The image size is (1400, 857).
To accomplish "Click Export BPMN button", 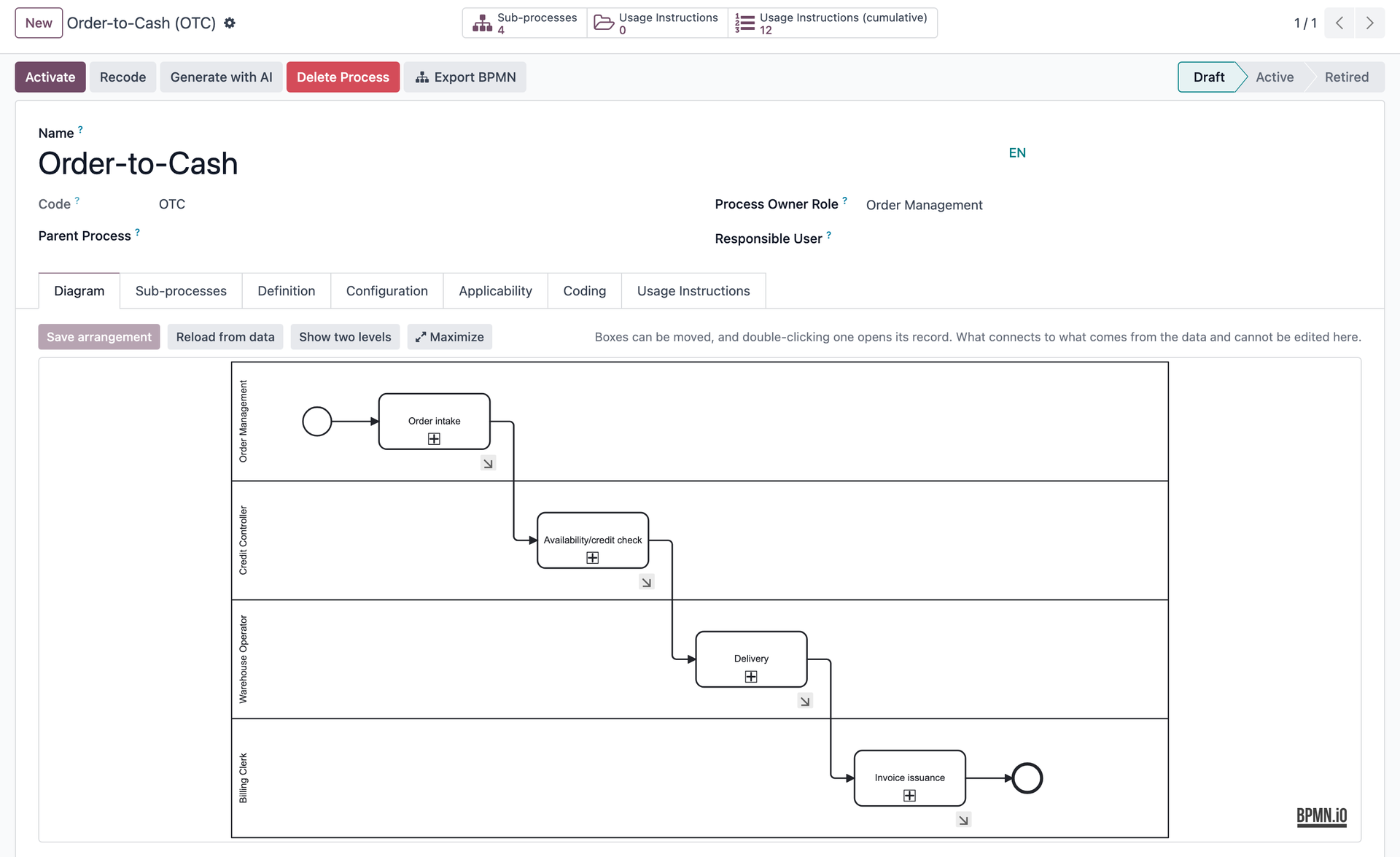I will point(465,77).
